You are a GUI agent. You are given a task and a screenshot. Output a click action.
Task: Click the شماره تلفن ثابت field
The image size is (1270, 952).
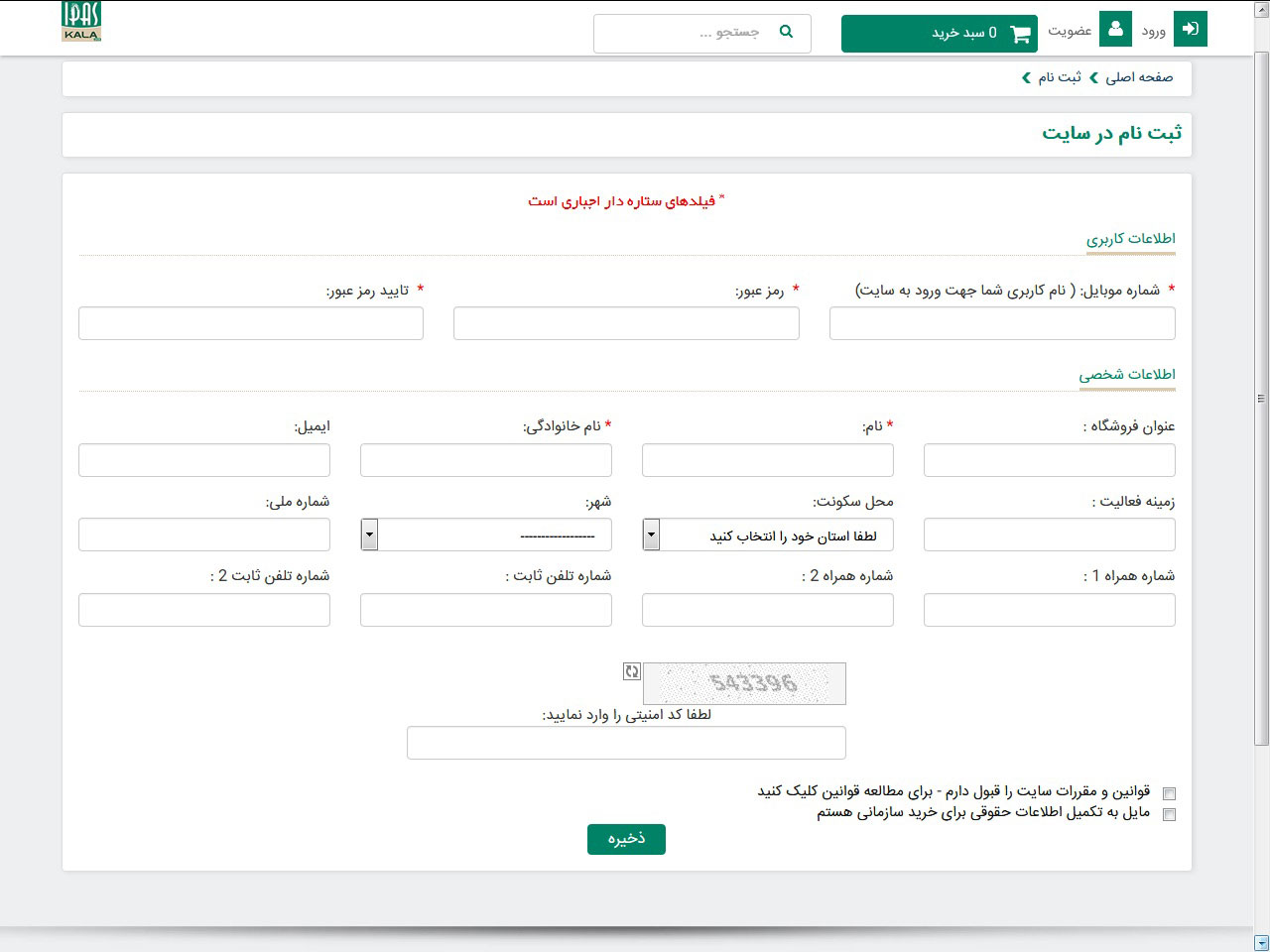pos(486,610)
